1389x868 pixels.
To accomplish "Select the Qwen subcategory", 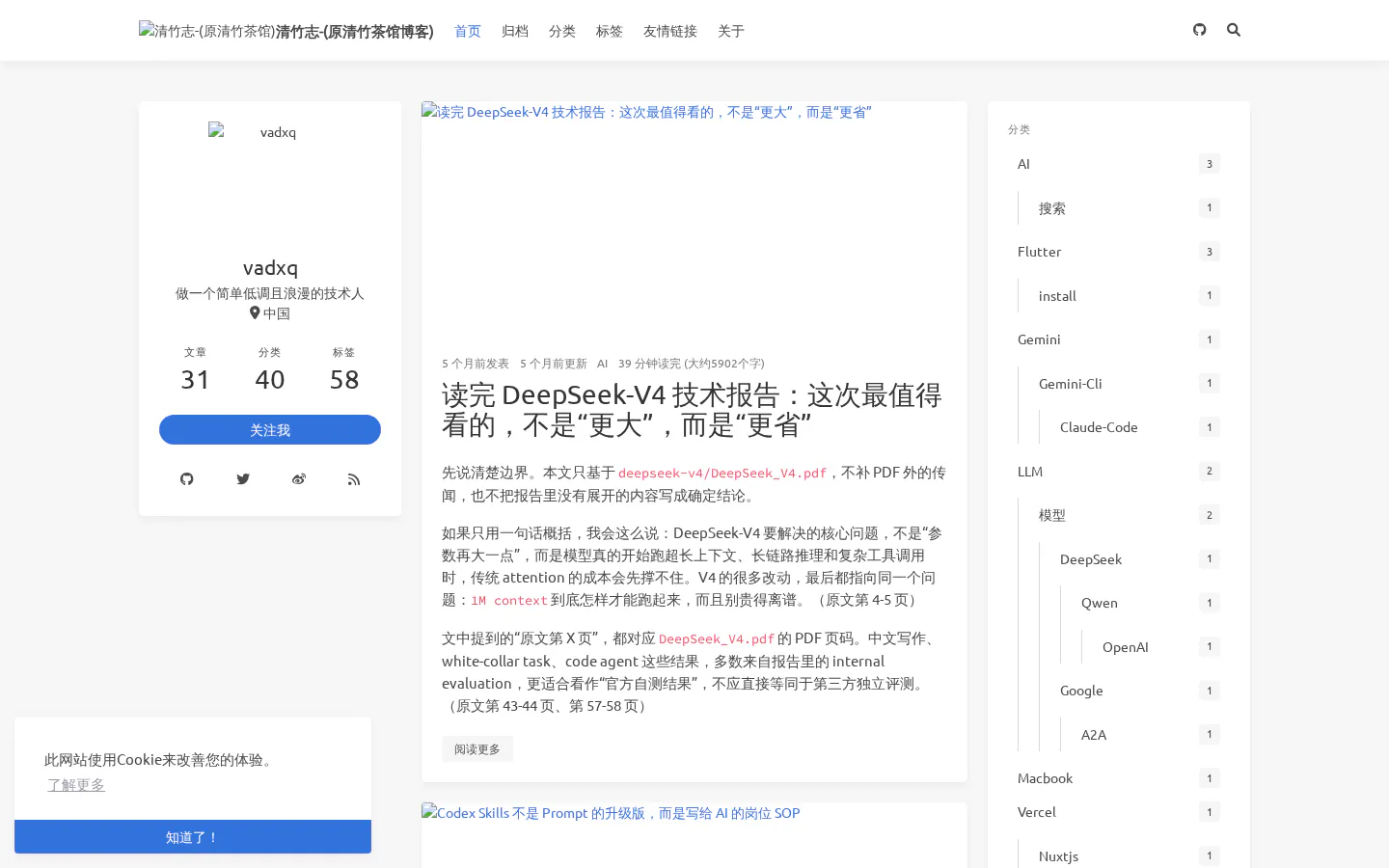I will pos(1151,603).
